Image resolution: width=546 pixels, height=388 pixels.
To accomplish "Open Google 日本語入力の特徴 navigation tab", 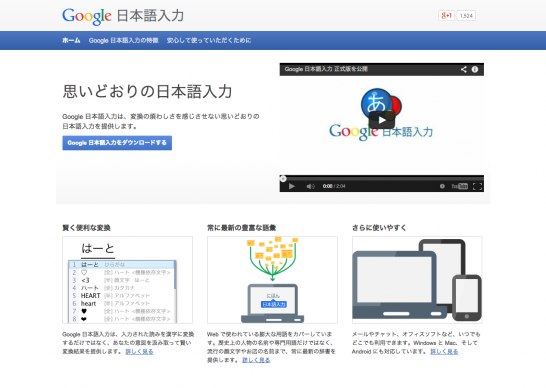I will (124, 40).
